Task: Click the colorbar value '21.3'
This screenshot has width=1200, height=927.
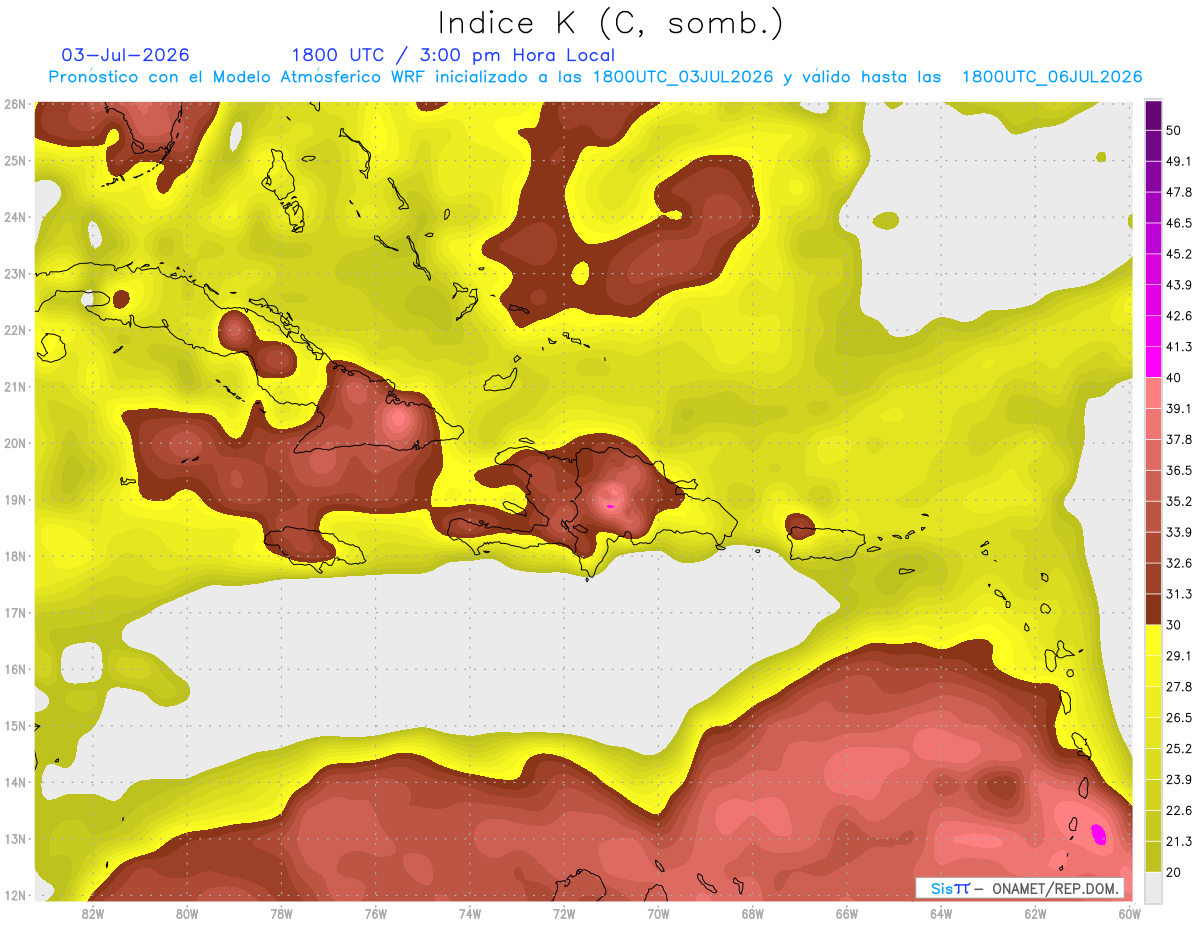Action: [1178, 842]
